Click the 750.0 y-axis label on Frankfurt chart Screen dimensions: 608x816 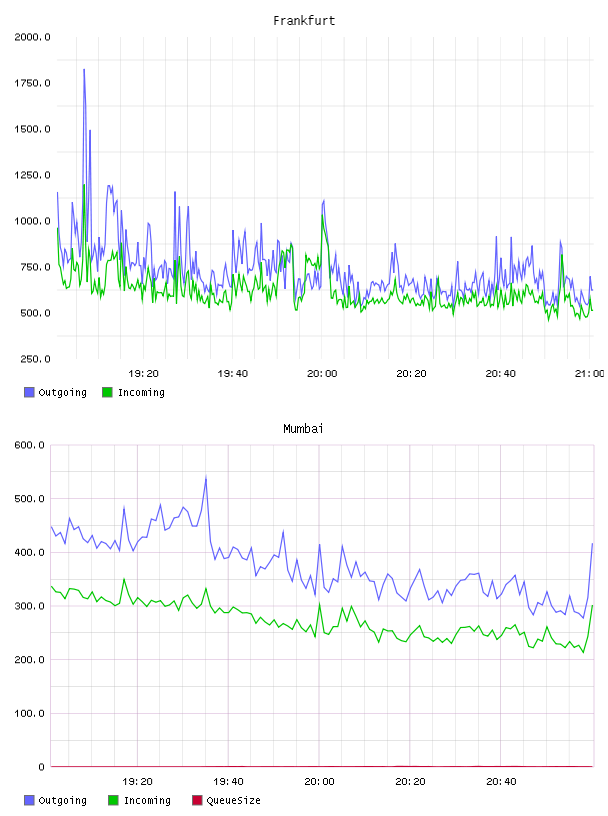pyautogui.click(x=35, y=267)
